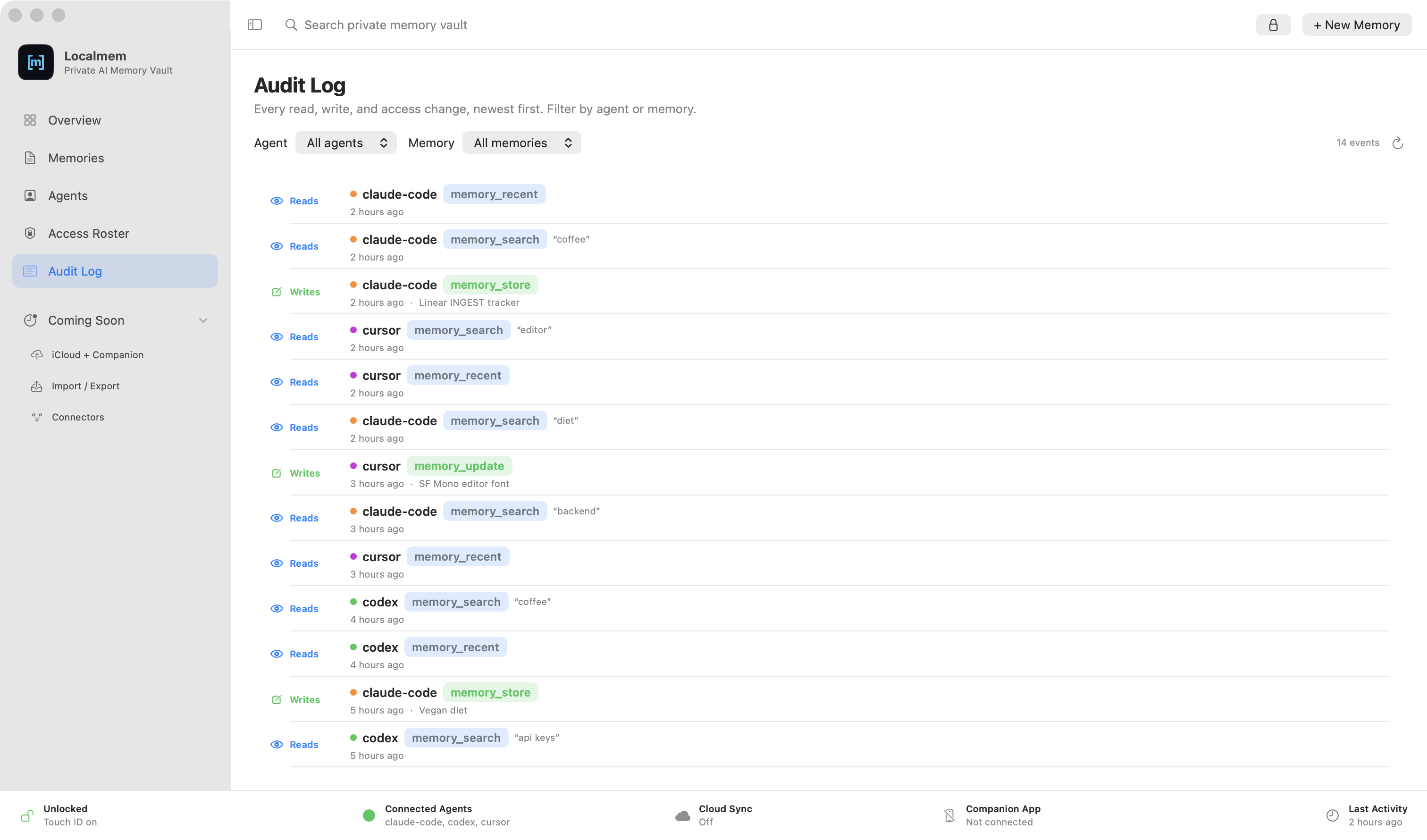Image resolution: width=1427 pixels, height=840 pixels.
Task: Click the Agents person icon
Action: point(30,195)
